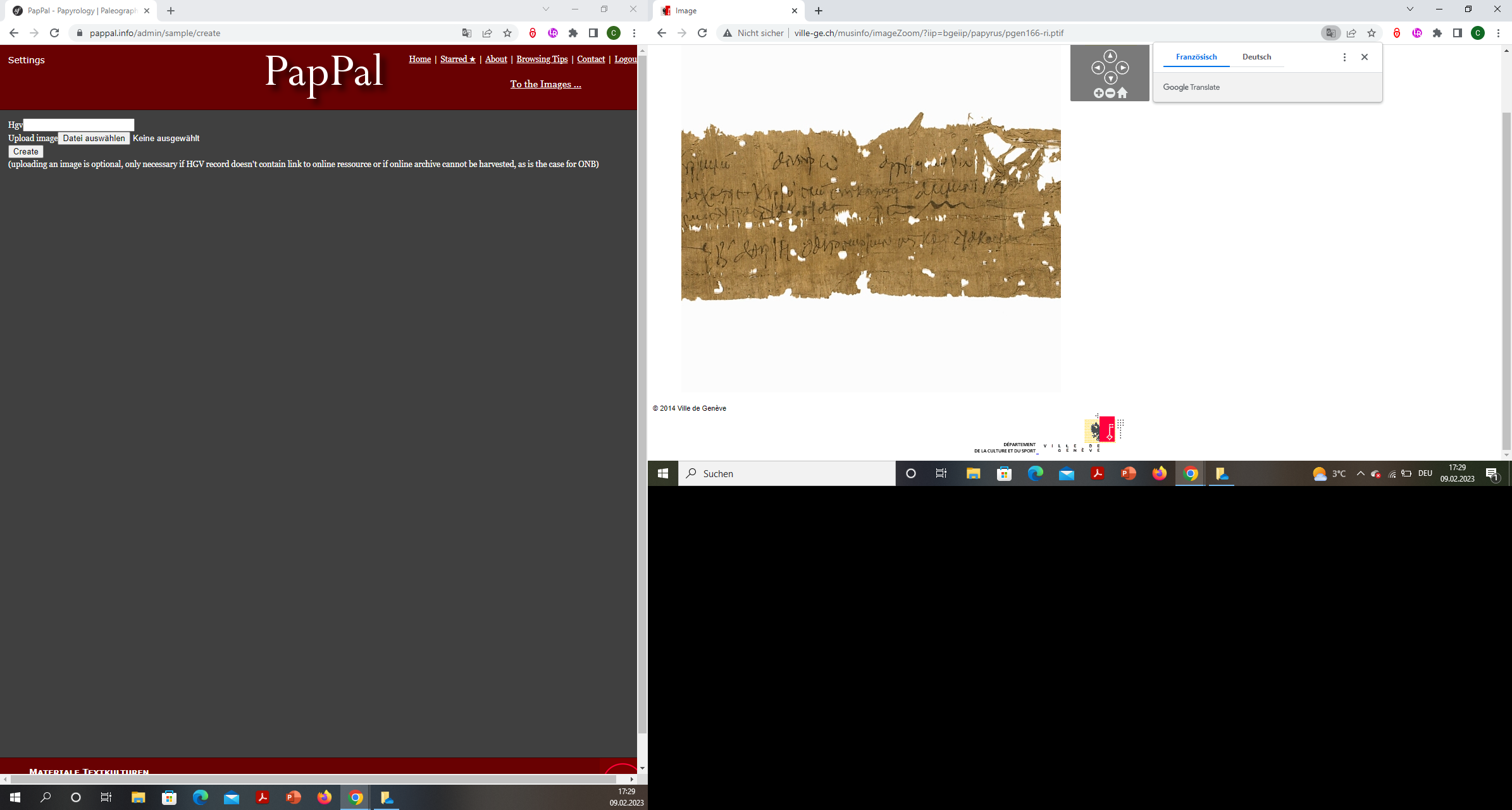Open Adobe Acrobat from the right window taskbar
Image resolution: width=1512 pixels, height=810 pixels.
pyautogui.click(x=1098, y=473)
